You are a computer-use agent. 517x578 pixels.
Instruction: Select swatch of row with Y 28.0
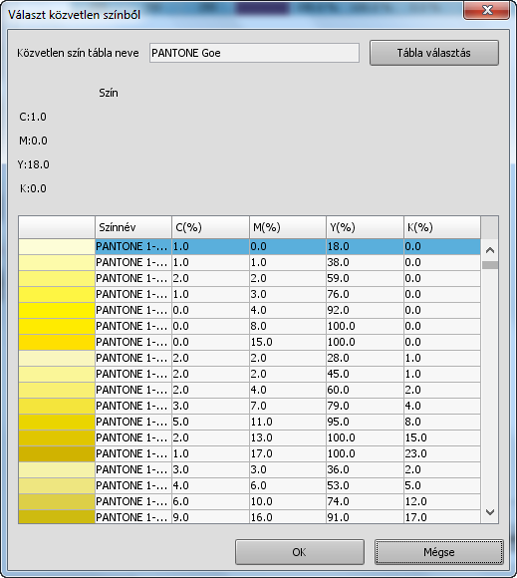click(57, 358)
